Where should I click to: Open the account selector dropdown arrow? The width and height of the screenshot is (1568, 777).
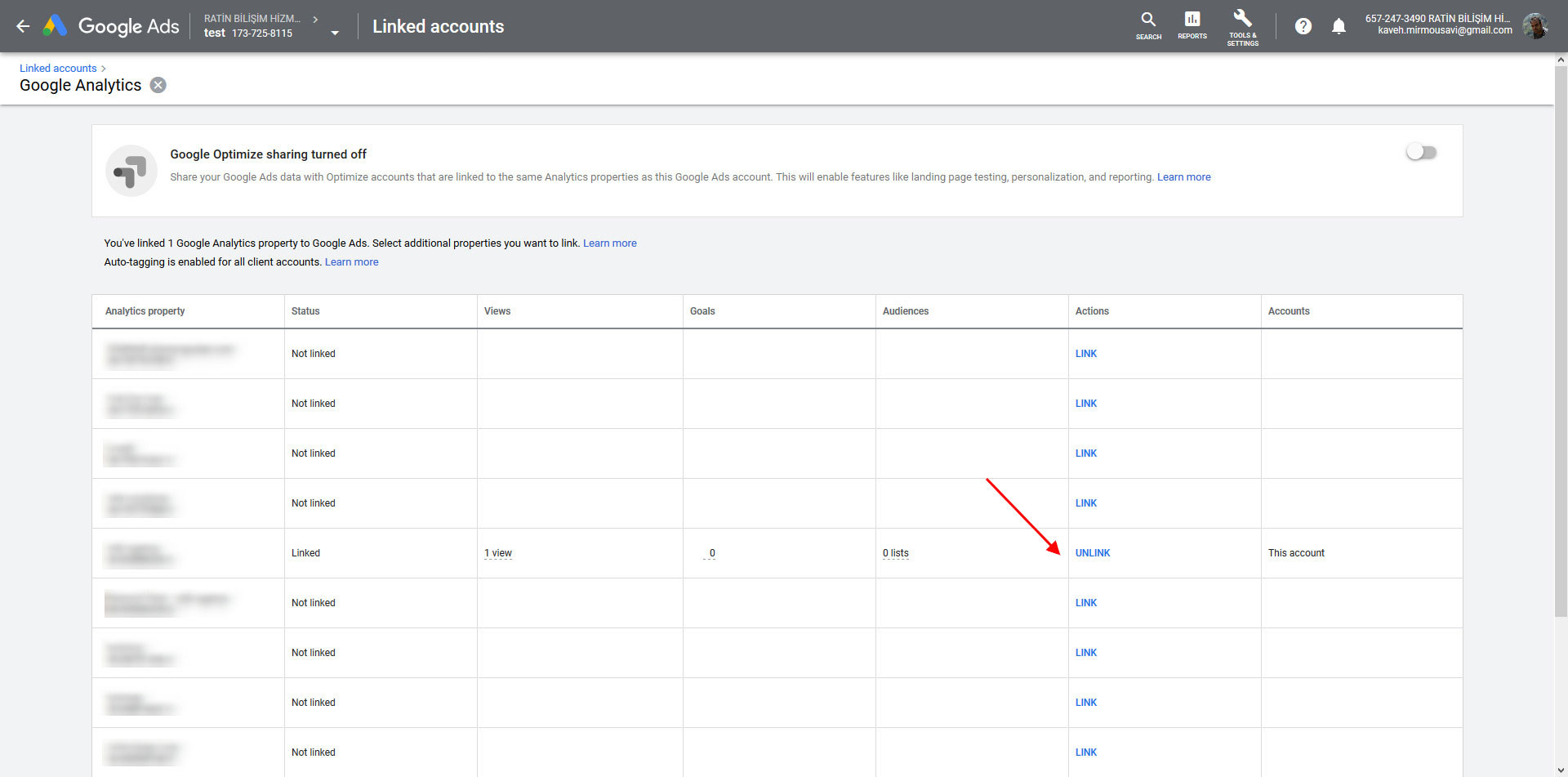tap(335, 33)
